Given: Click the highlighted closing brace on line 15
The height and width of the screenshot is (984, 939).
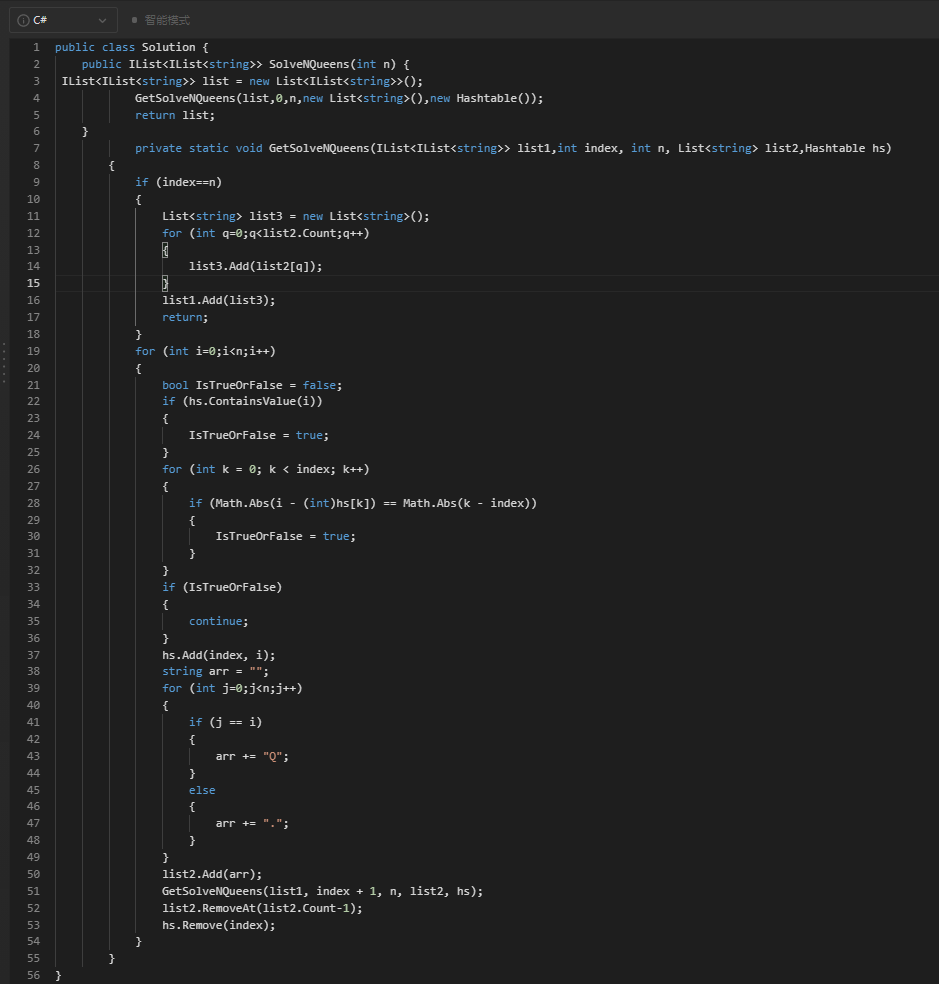Looking at the screenshot, I should 165,283.
